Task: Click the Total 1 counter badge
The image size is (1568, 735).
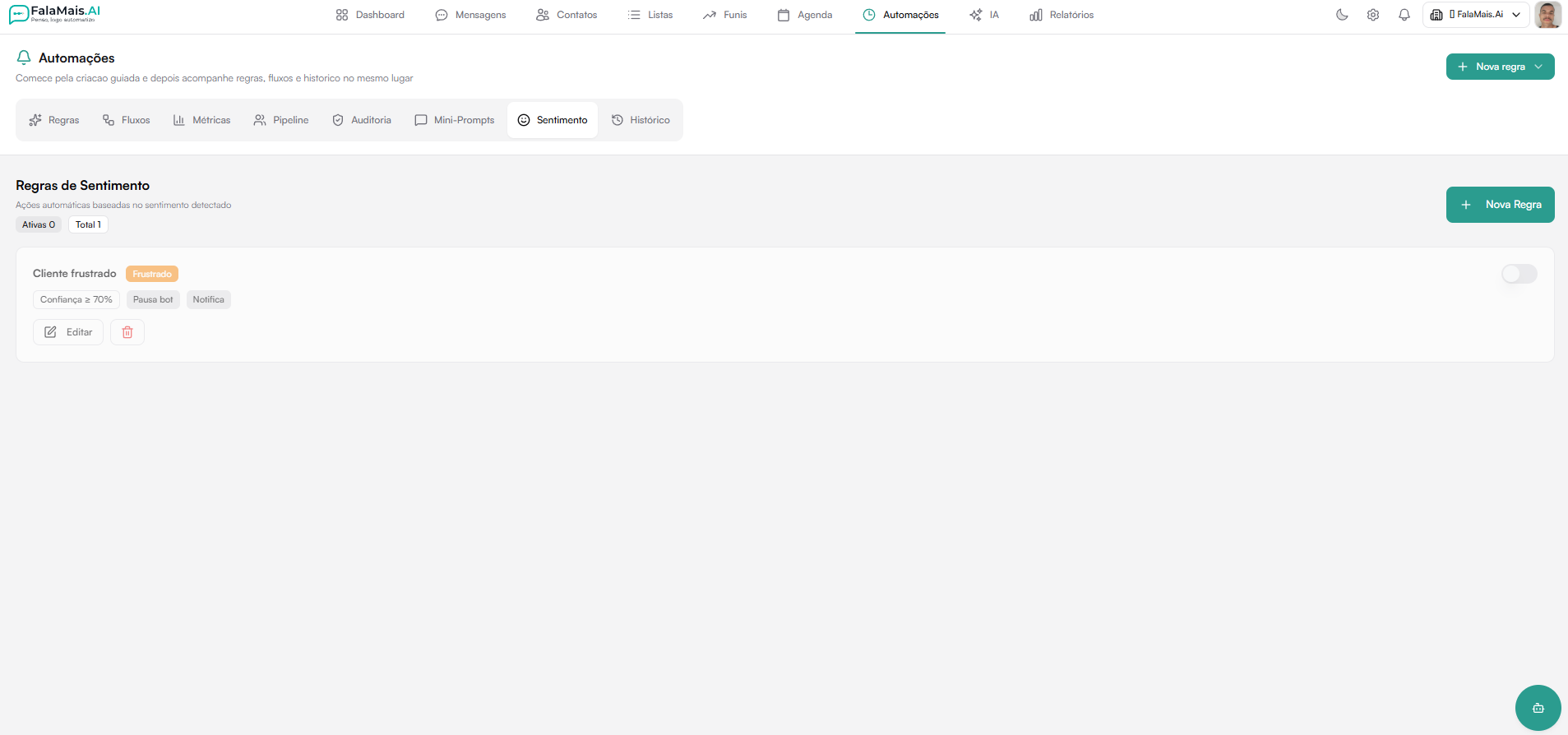Action: point(88,224)
